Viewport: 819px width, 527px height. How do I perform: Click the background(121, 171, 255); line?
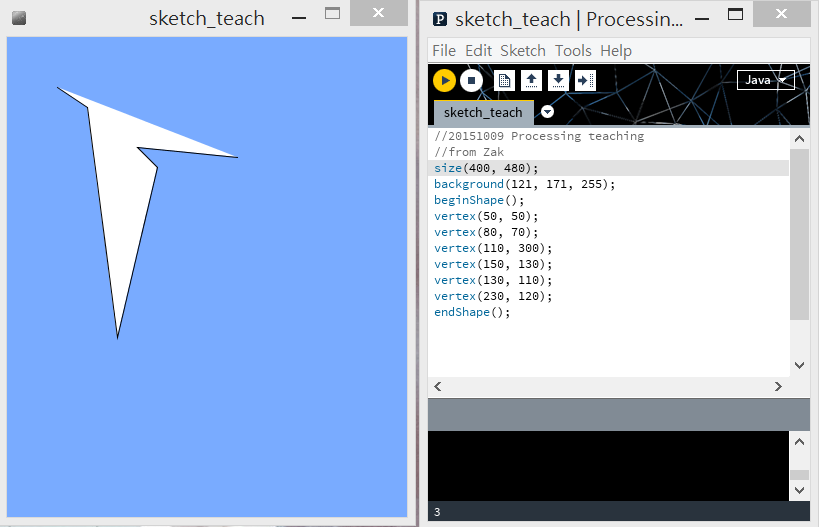[x=524, y=184]
